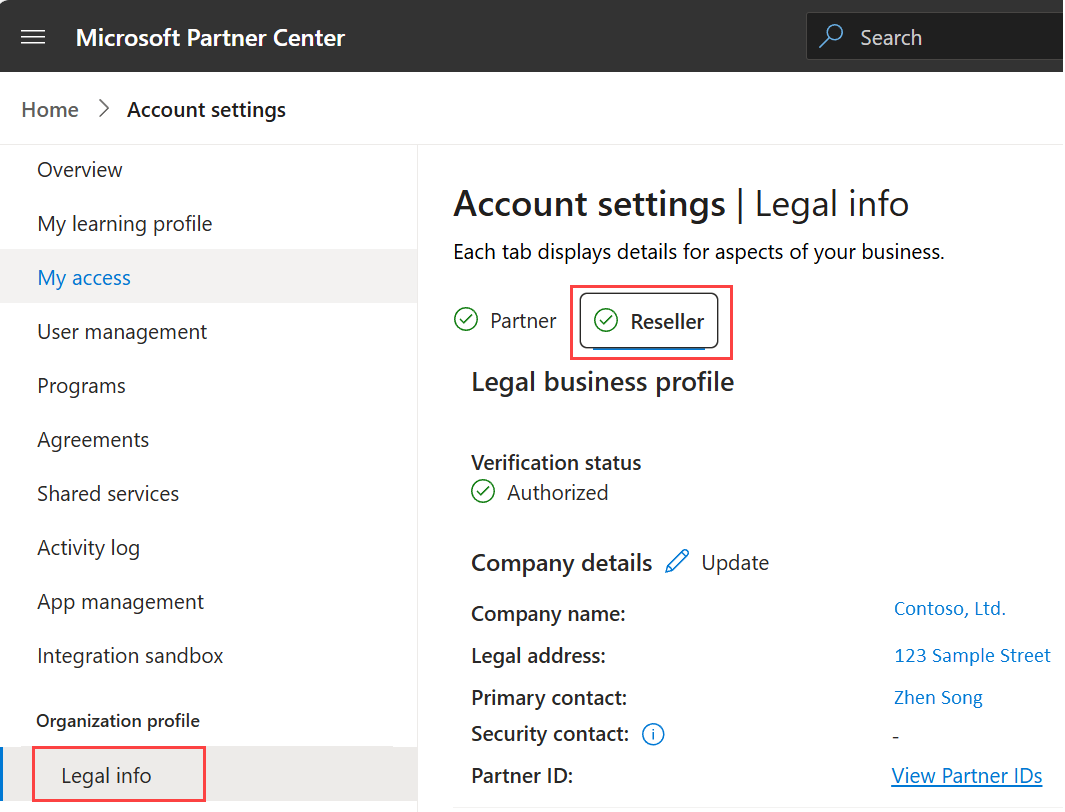Click the Authorized green checkmark icon
The image size is (1065, 812).
[483, 492]
